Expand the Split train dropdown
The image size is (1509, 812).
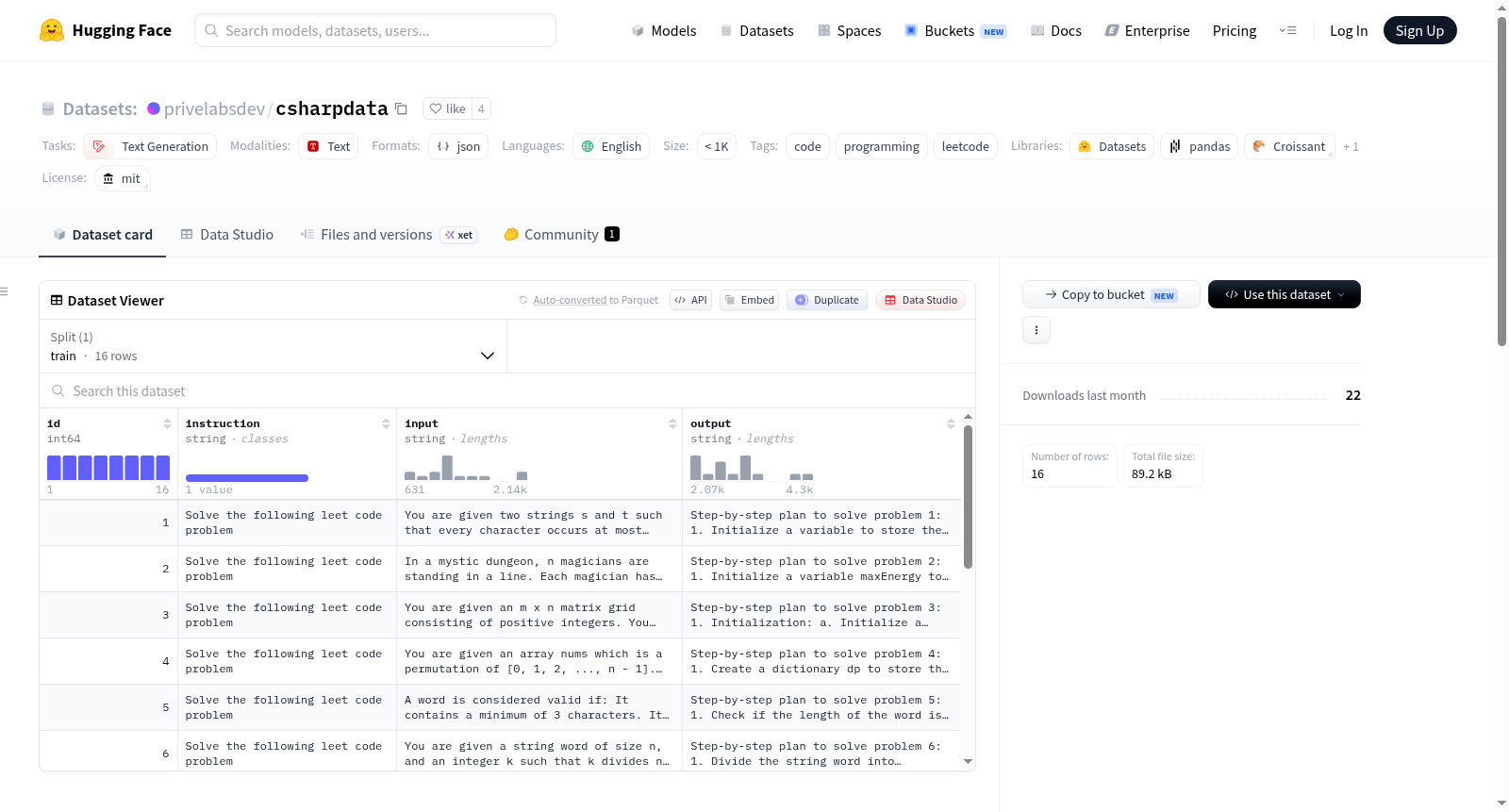(x=273, y=346)
